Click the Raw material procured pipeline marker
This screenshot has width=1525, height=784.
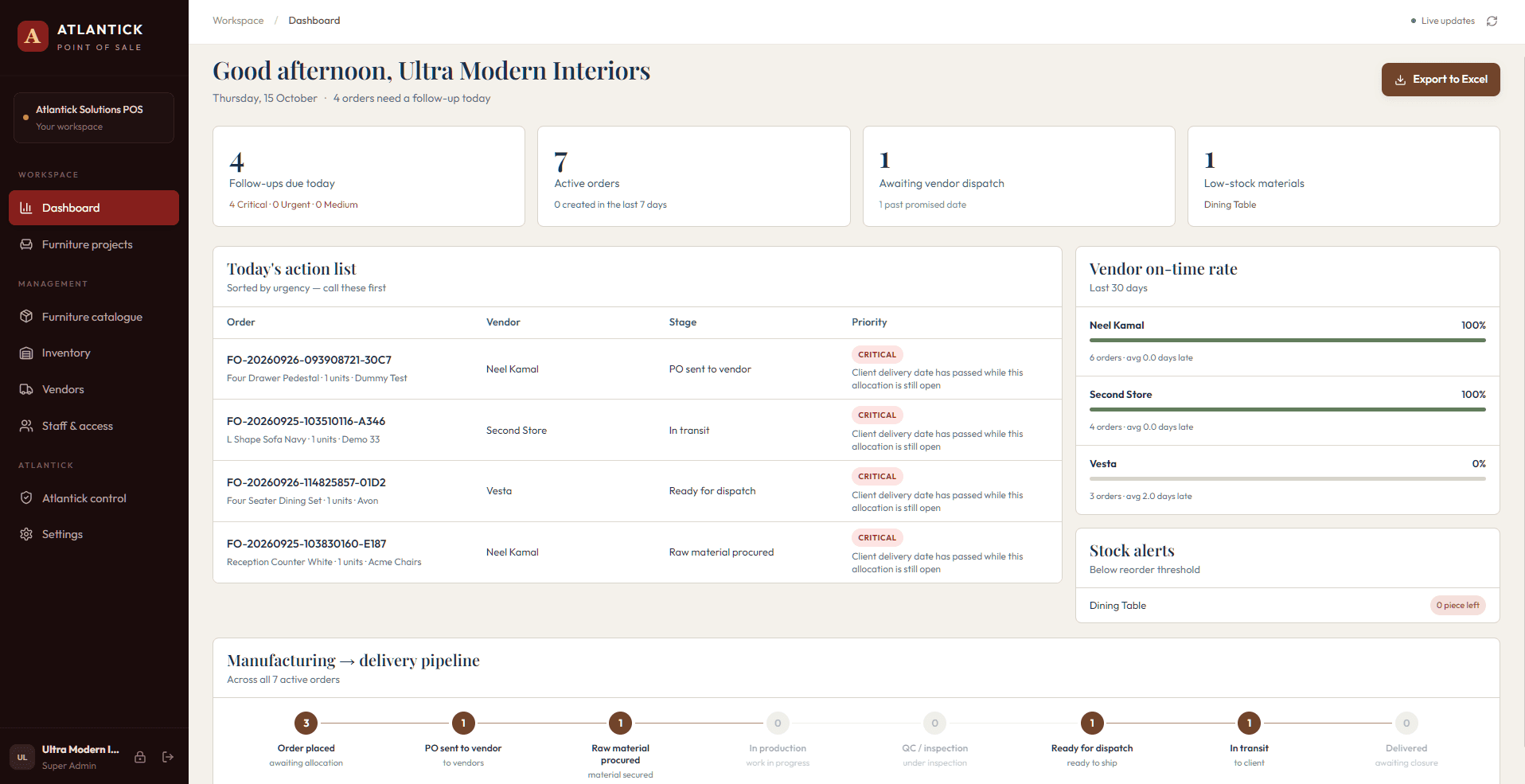coord(620,723)
